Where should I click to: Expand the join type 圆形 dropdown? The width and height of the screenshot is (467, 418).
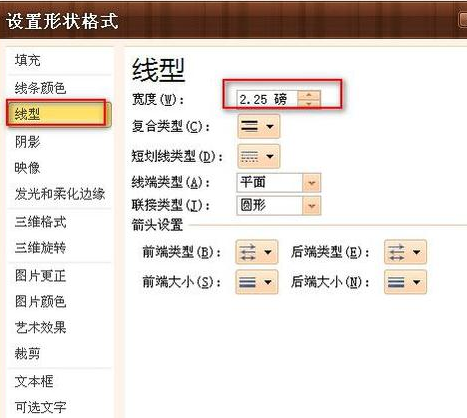(x=312, y=206)
